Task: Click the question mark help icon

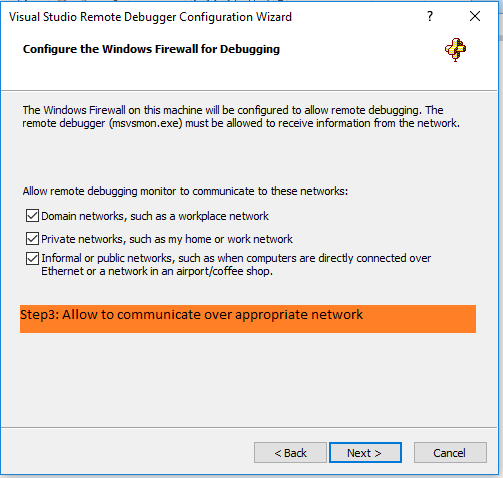Action: (430, 16)
